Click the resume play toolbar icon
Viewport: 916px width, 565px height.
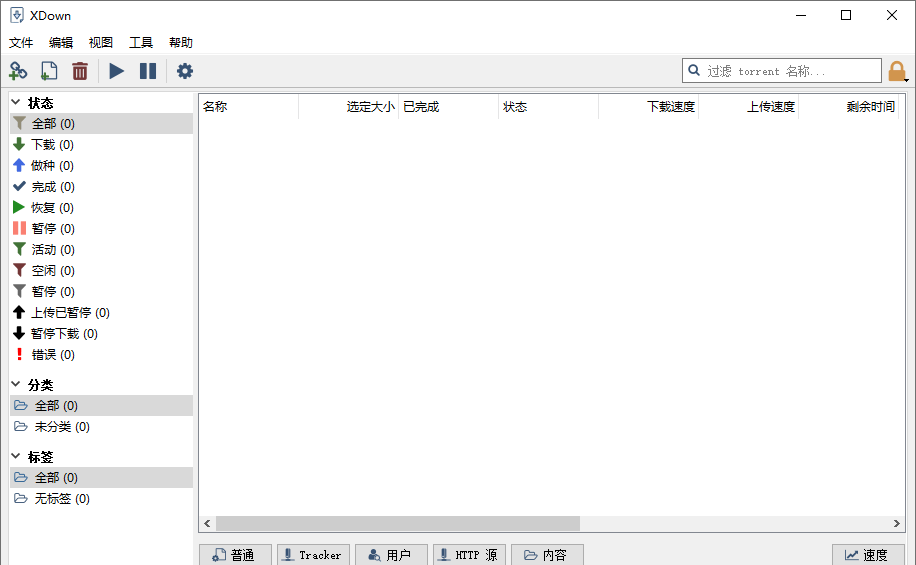(117, 71)
